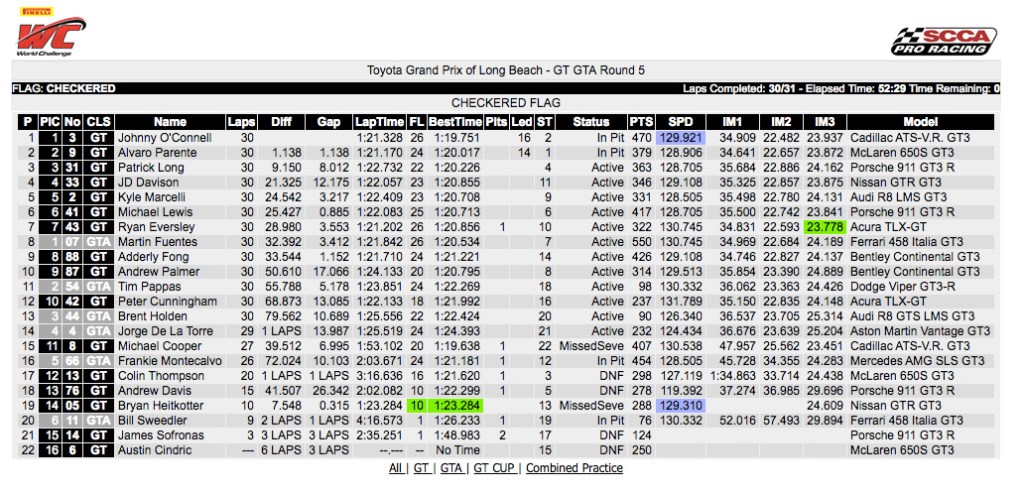Click green highlighted best time 1:23.284
The image size is (1024, 494).
[x=455, y=405]
